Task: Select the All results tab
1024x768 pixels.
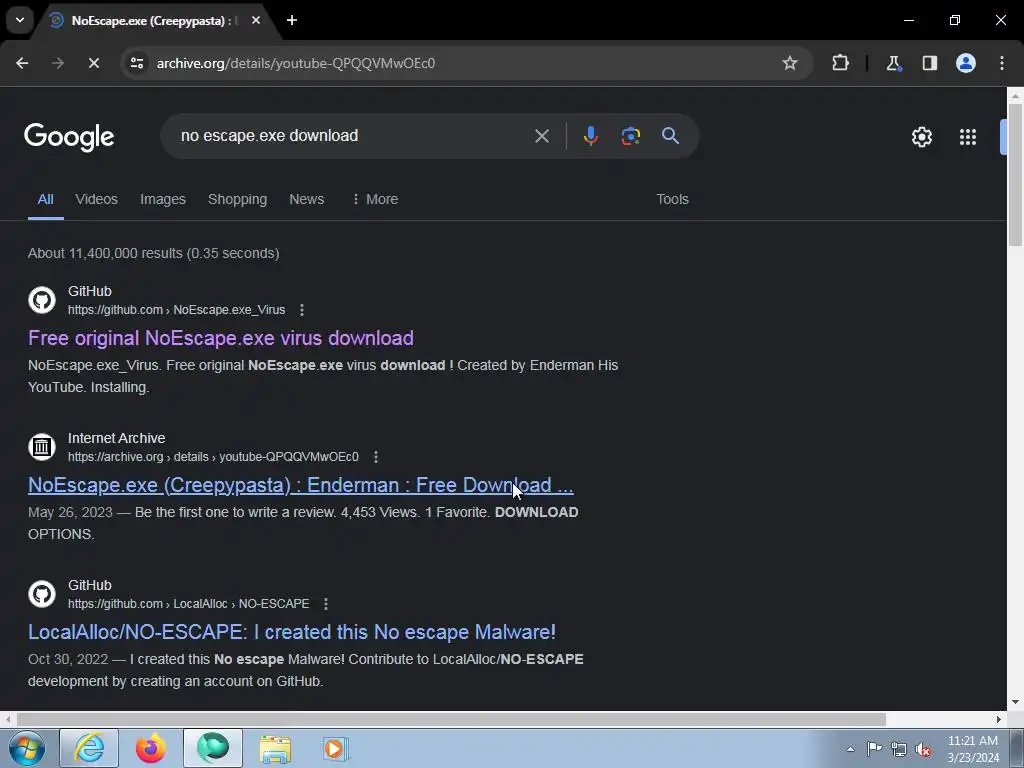Action: coord(45,199)
